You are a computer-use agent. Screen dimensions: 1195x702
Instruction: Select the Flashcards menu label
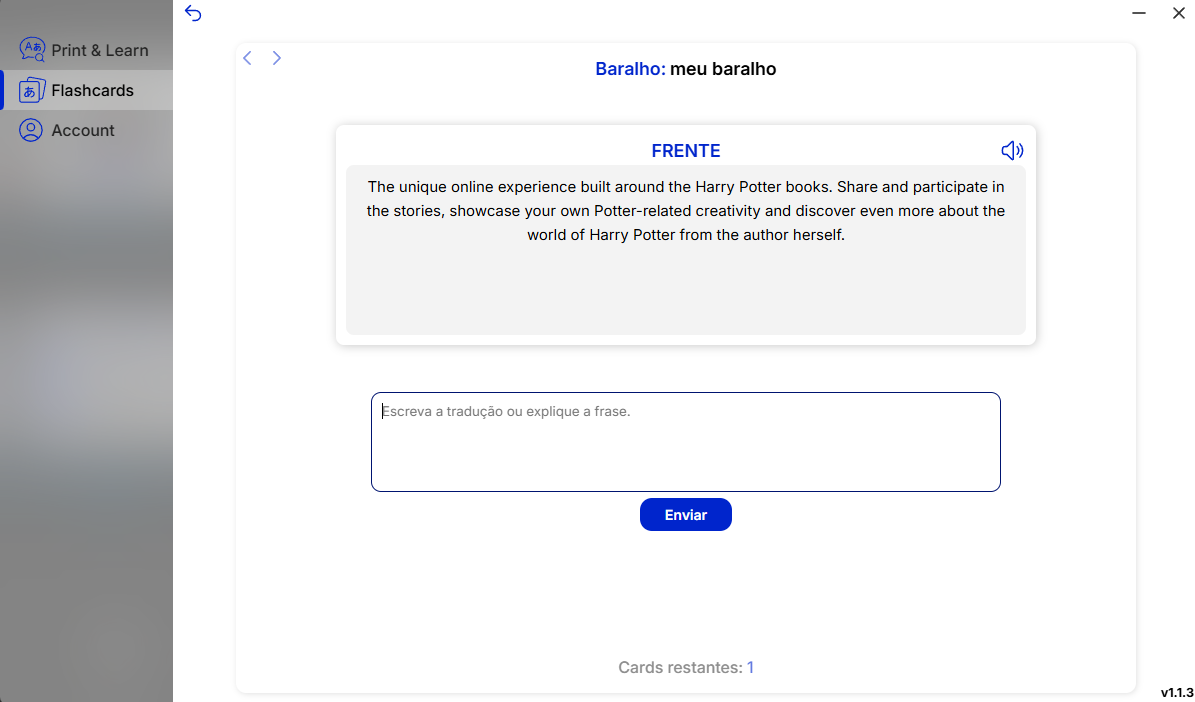click(x=92, y=90)
